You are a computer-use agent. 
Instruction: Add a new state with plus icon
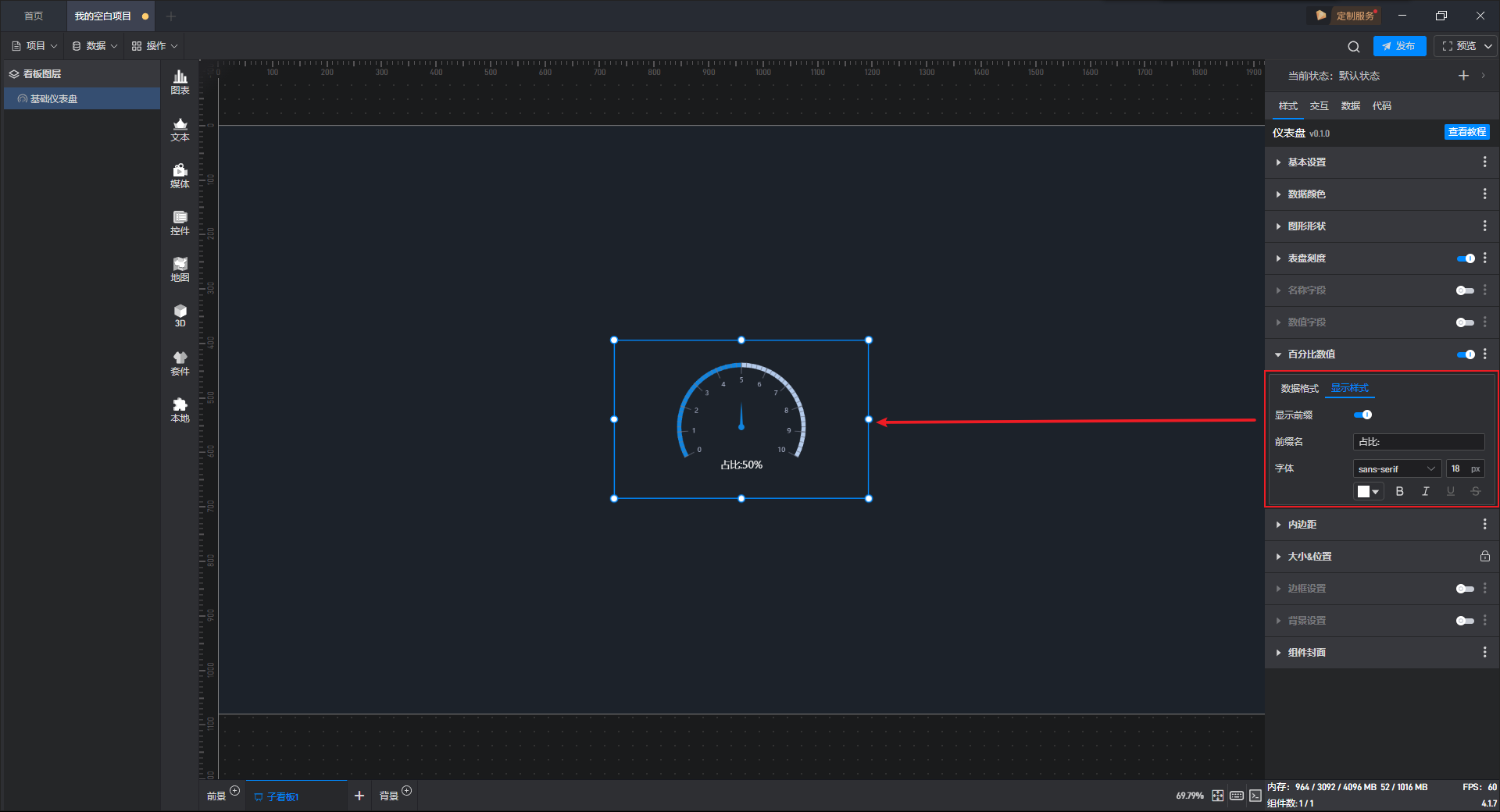click(x=1463, y=76)
